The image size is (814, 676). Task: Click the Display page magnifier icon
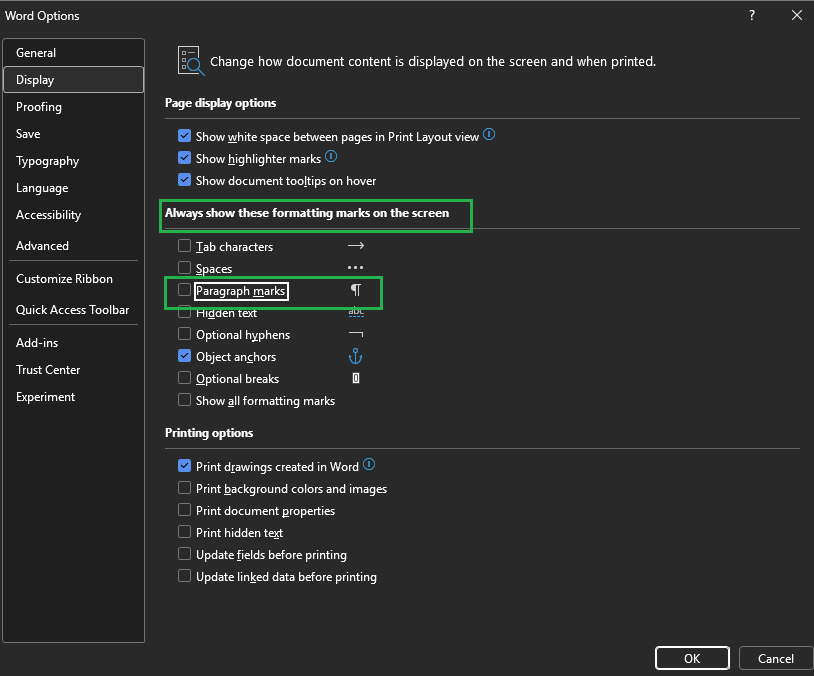tap(191, 61)
